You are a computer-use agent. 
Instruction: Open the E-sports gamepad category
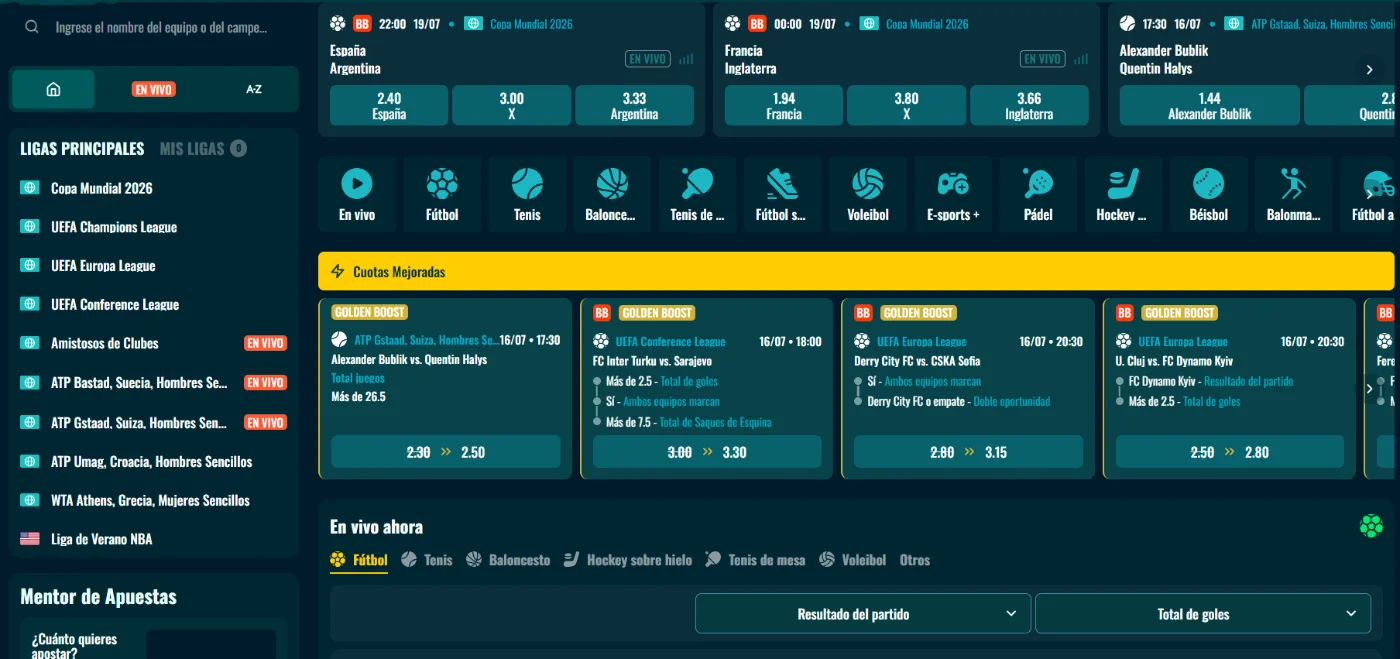click(953, 194)
